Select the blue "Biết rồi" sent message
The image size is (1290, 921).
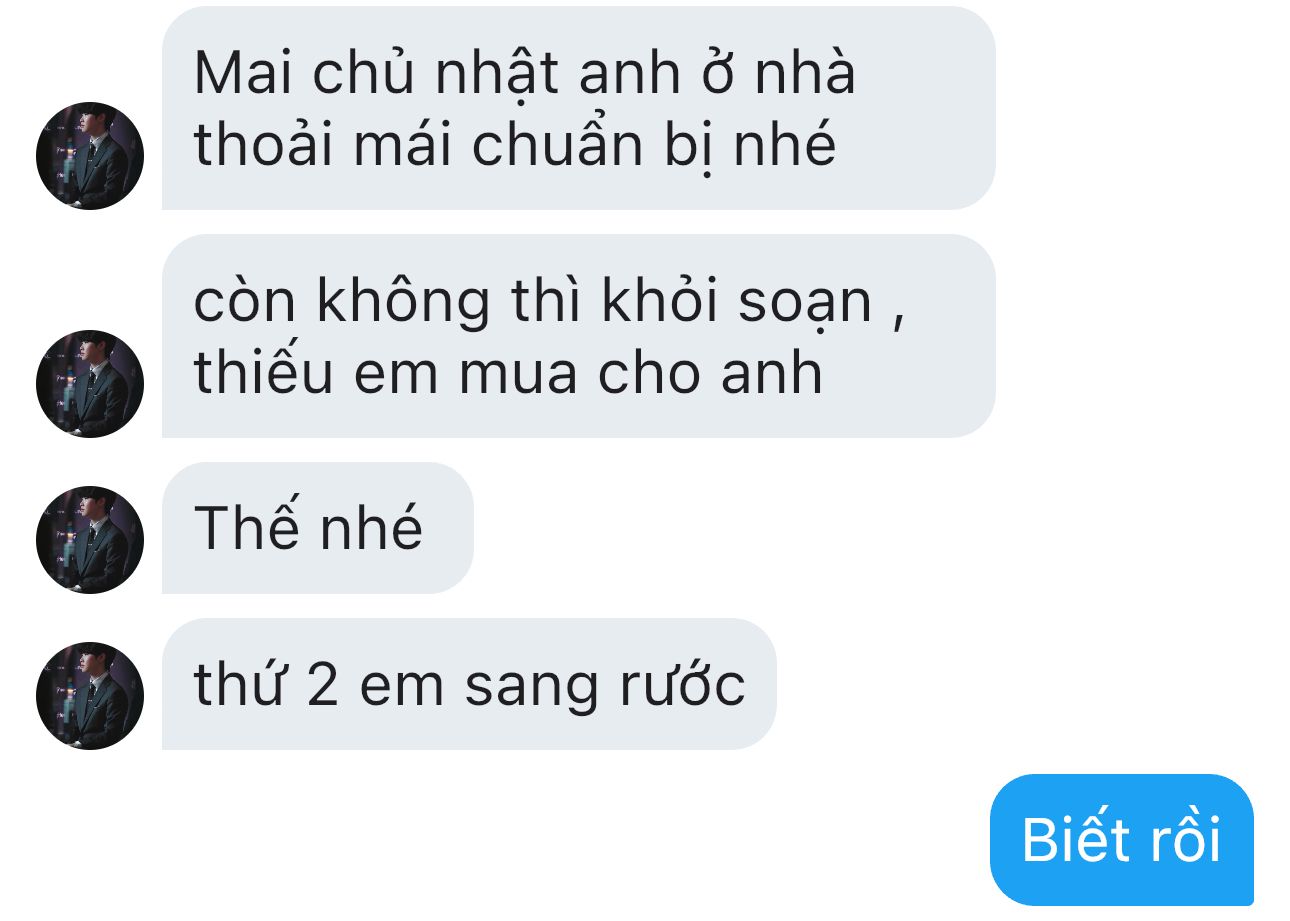pyautogui.click(x=1121, y=840)
